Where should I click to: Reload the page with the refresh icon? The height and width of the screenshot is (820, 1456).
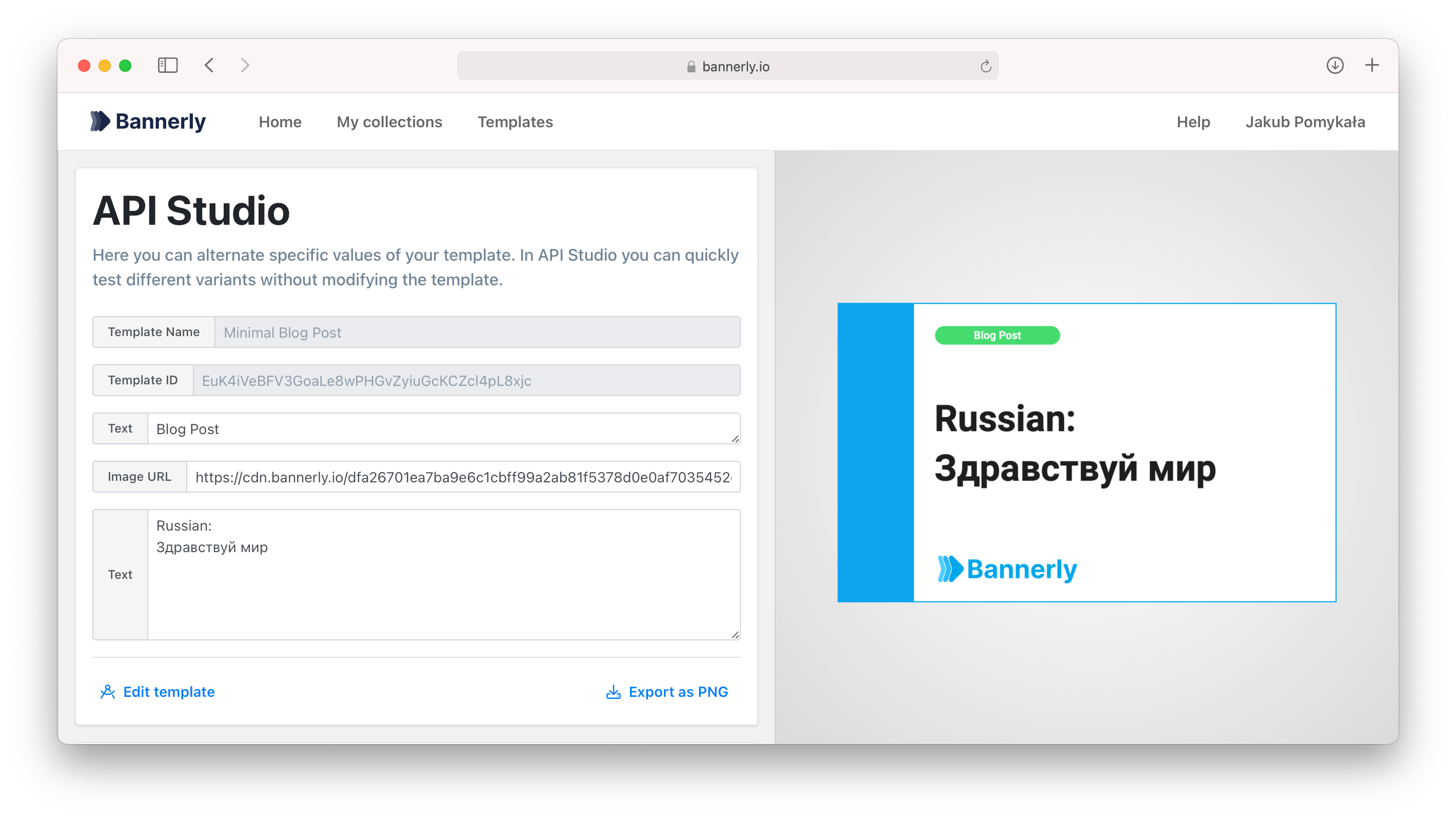click(986, 66)
